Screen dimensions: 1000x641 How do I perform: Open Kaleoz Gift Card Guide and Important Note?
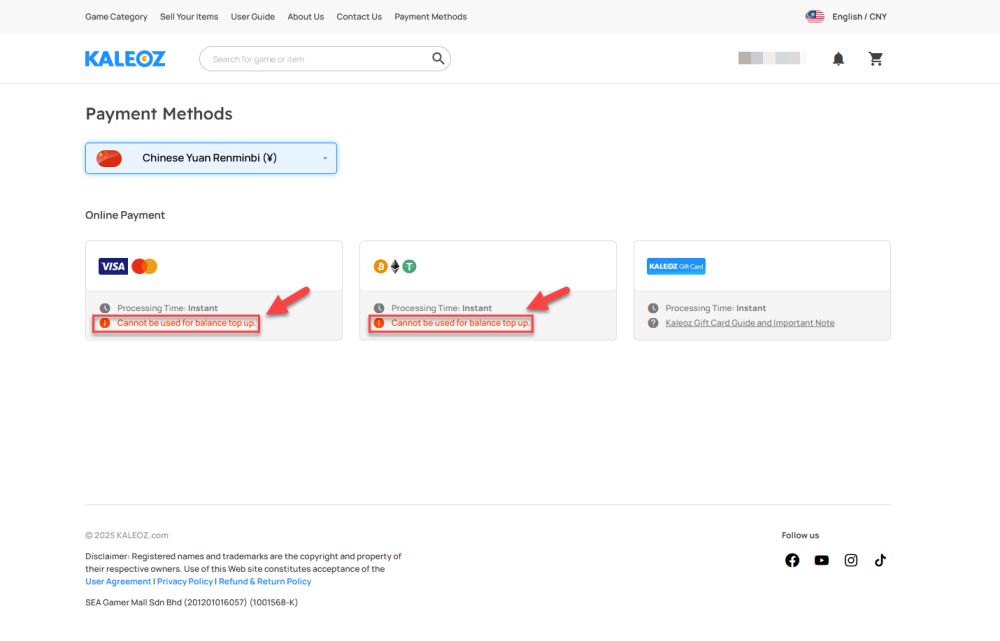pyautogui.click(x=750, y=323)
